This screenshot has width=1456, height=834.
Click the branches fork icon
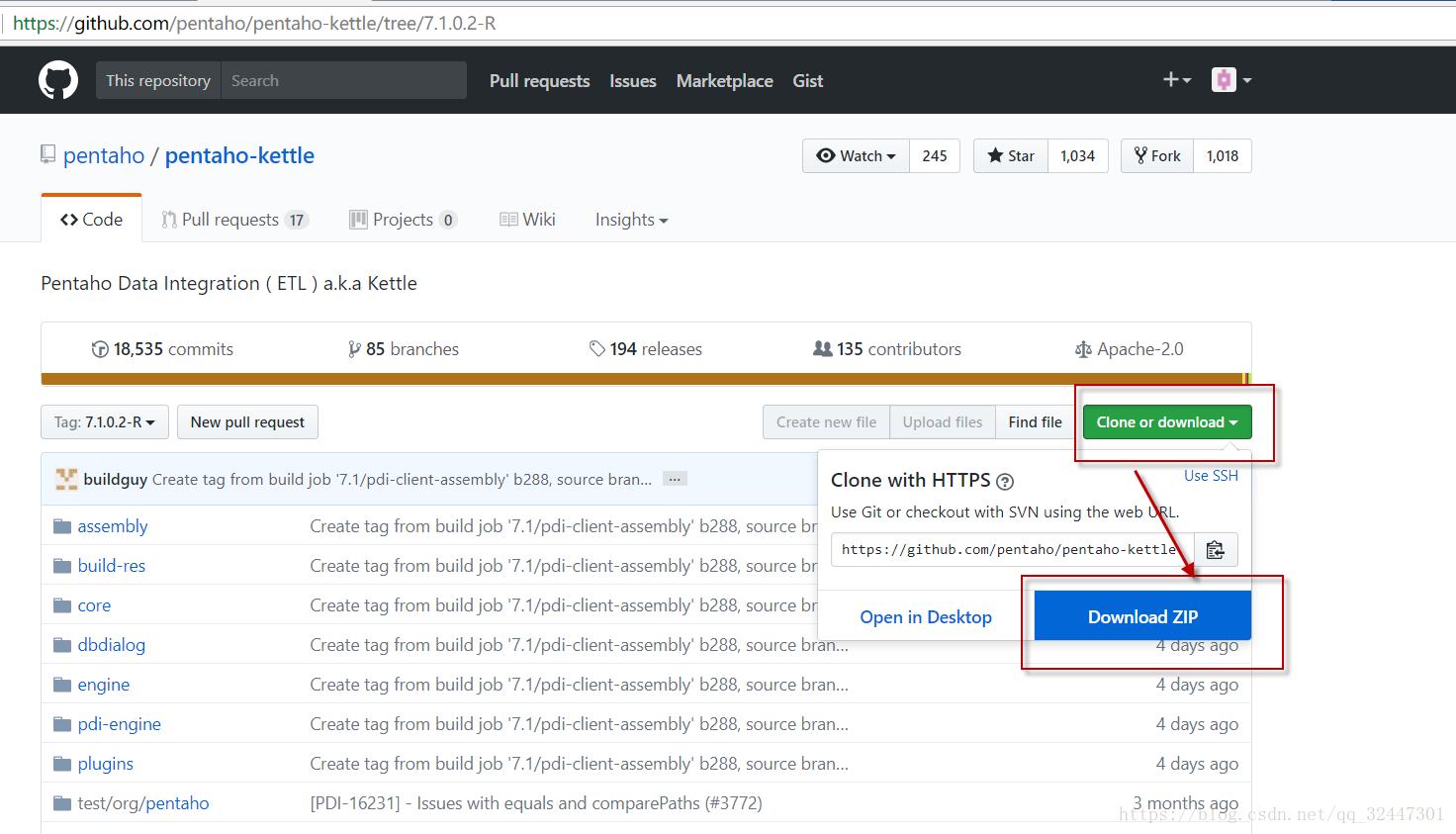tap(354, 349)
